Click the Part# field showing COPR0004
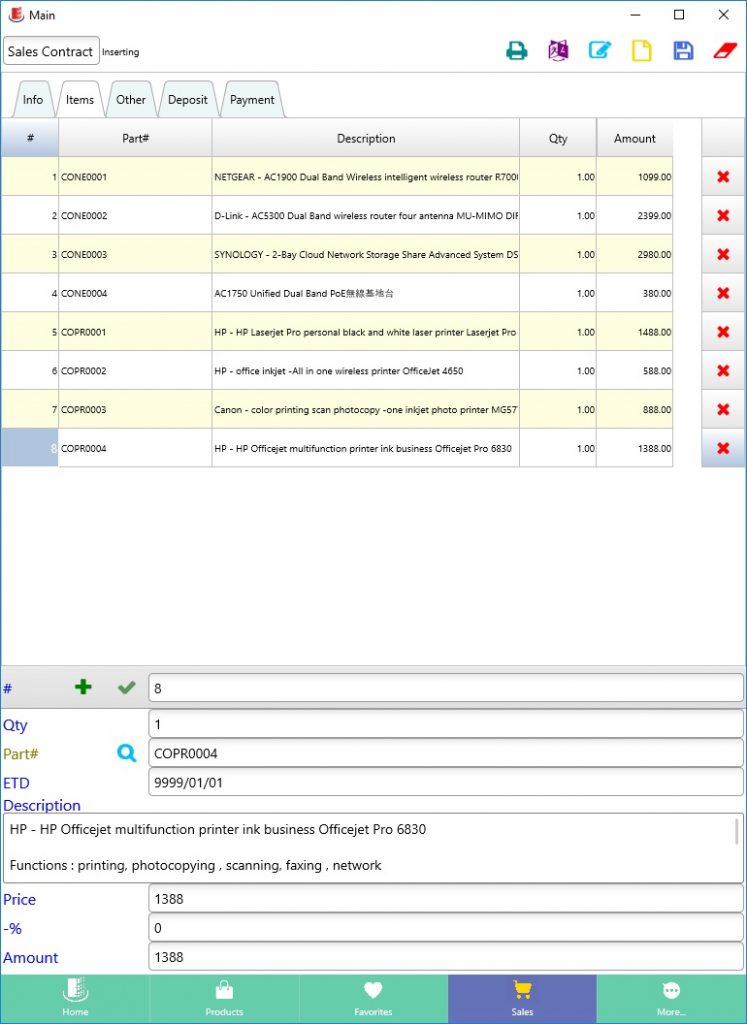 point(446,754)
